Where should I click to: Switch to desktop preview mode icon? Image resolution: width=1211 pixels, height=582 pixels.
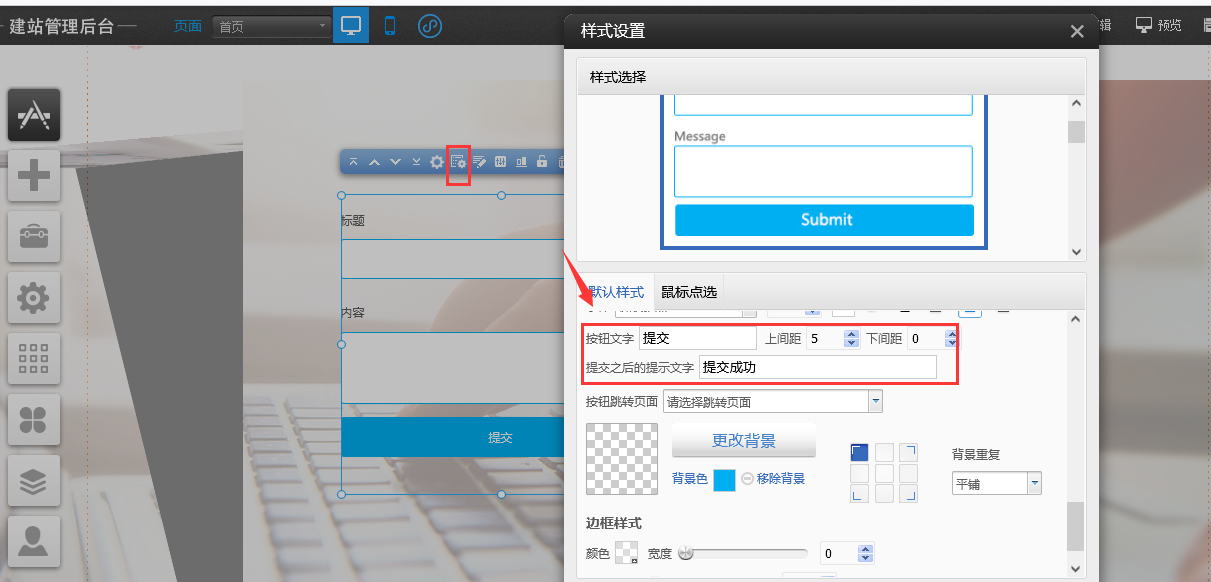(351, 26)
